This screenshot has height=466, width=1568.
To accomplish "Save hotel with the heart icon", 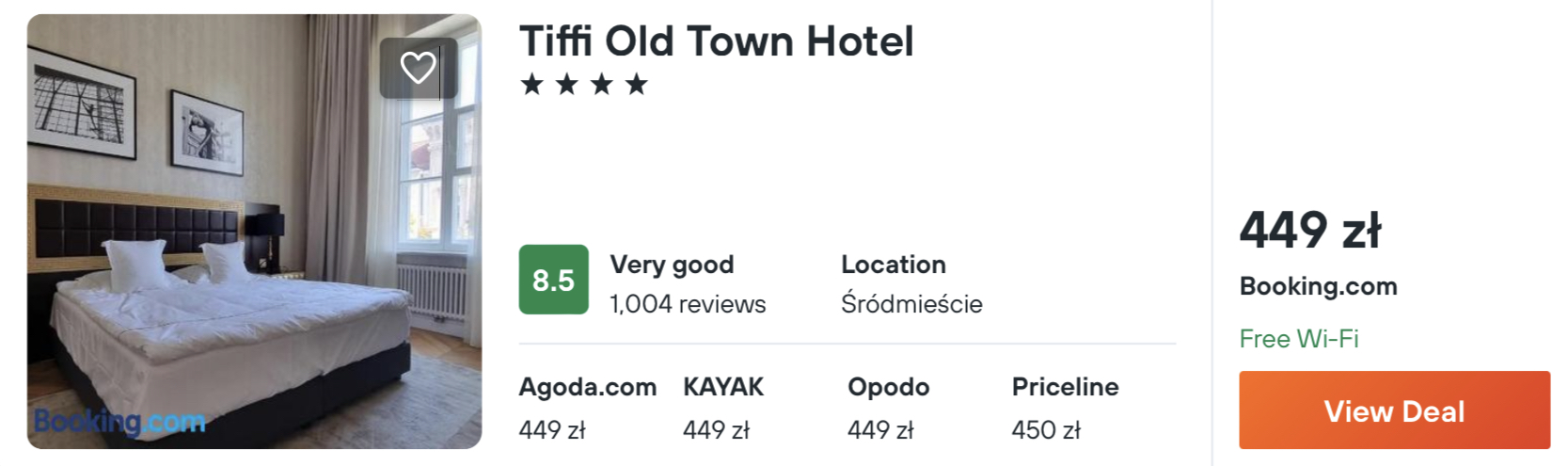I will [419, 68].
